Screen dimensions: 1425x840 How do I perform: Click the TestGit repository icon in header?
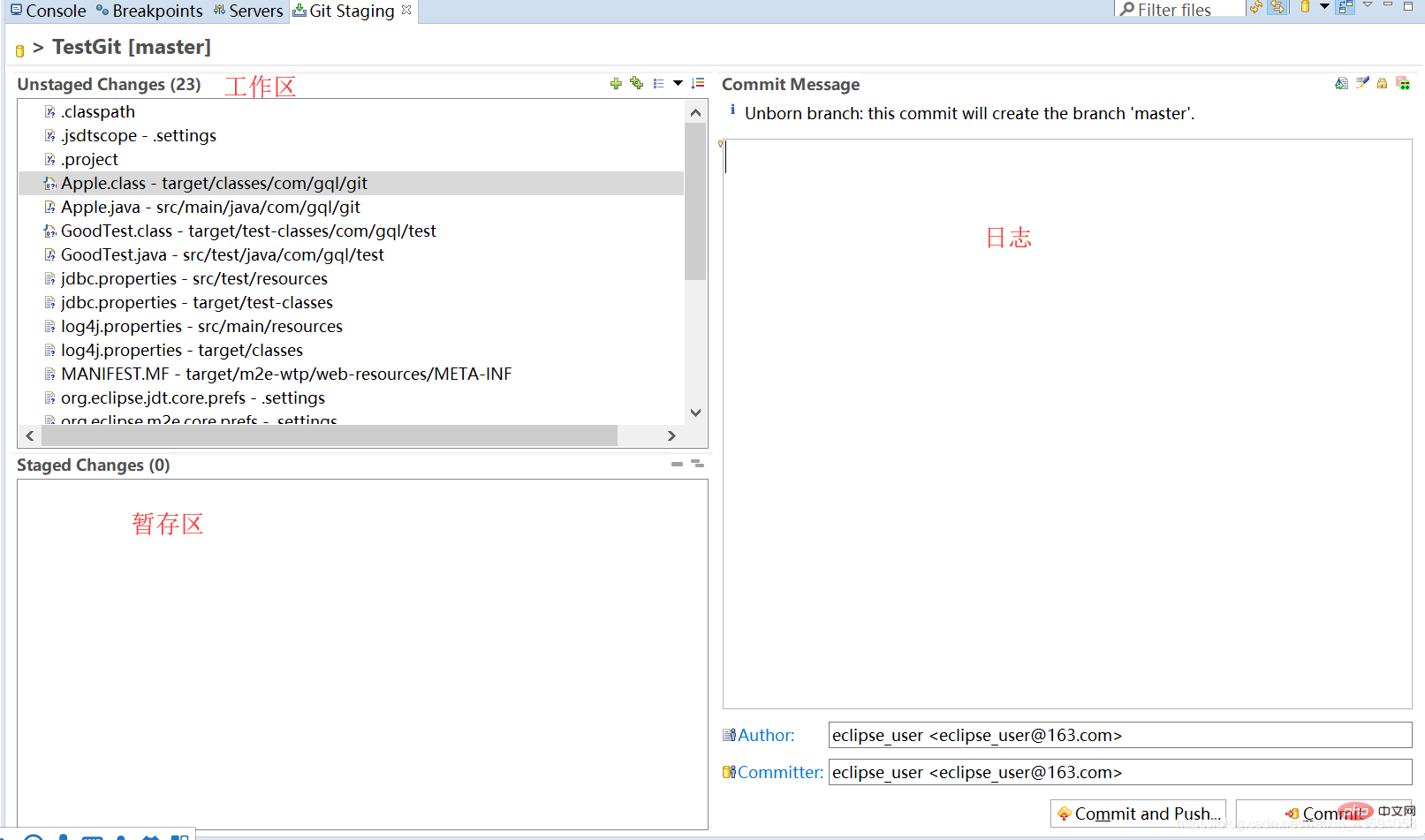point(19,50)
